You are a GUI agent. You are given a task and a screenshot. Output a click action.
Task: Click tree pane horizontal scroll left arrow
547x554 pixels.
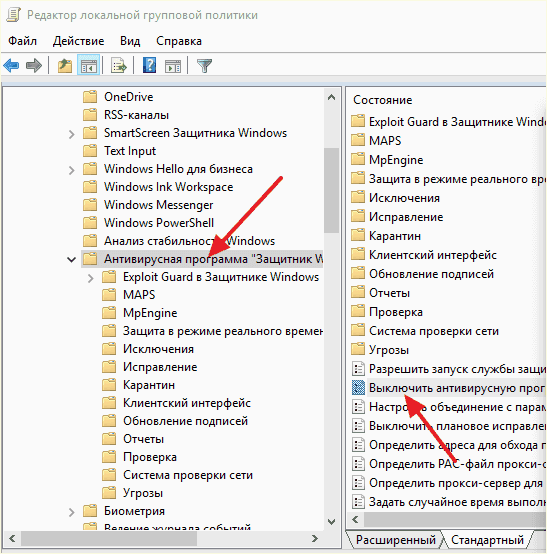[12, 539]
